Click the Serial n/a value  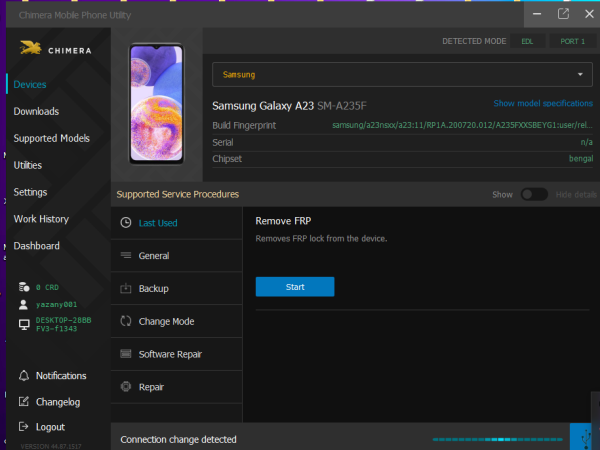(587, 142)
